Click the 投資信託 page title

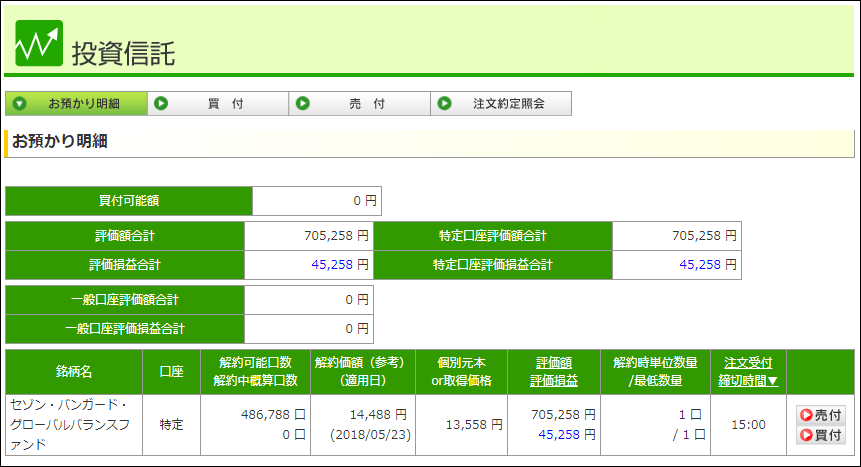point(123,53)
